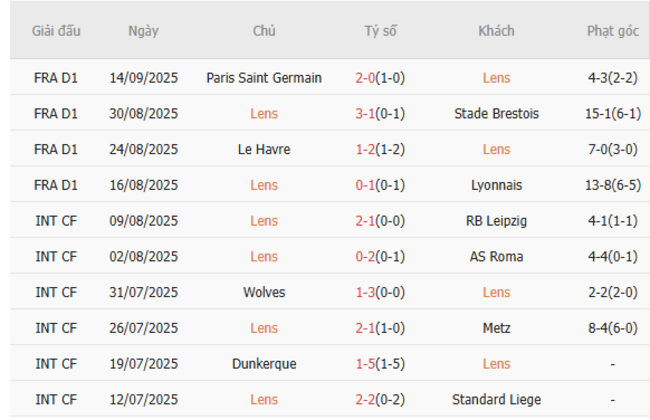Select Standard Liege team link
Screen dimensions: 650x420
pyautogui.click(x=496, y=400)
